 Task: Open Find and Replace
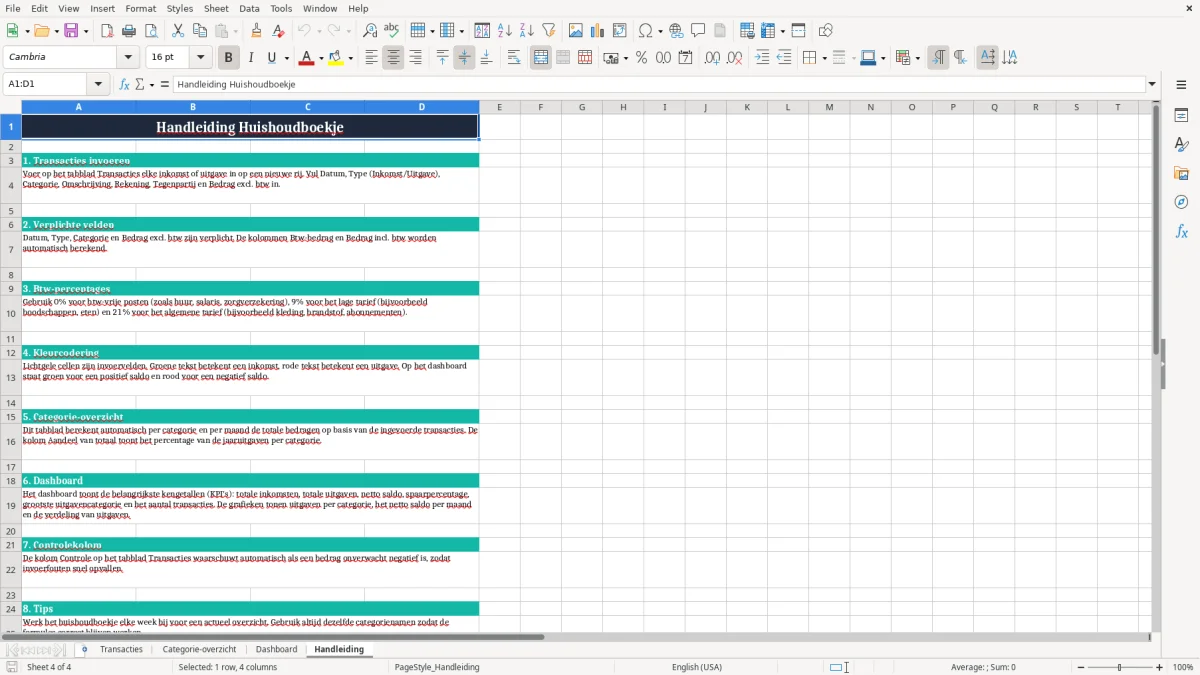coord(370,31)
